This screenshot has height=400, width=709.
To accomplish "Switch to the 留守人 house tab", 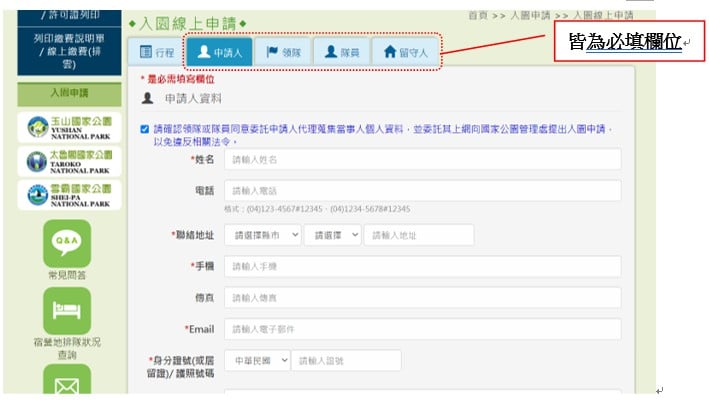I will pyautogui.click(x=405, y=52).
